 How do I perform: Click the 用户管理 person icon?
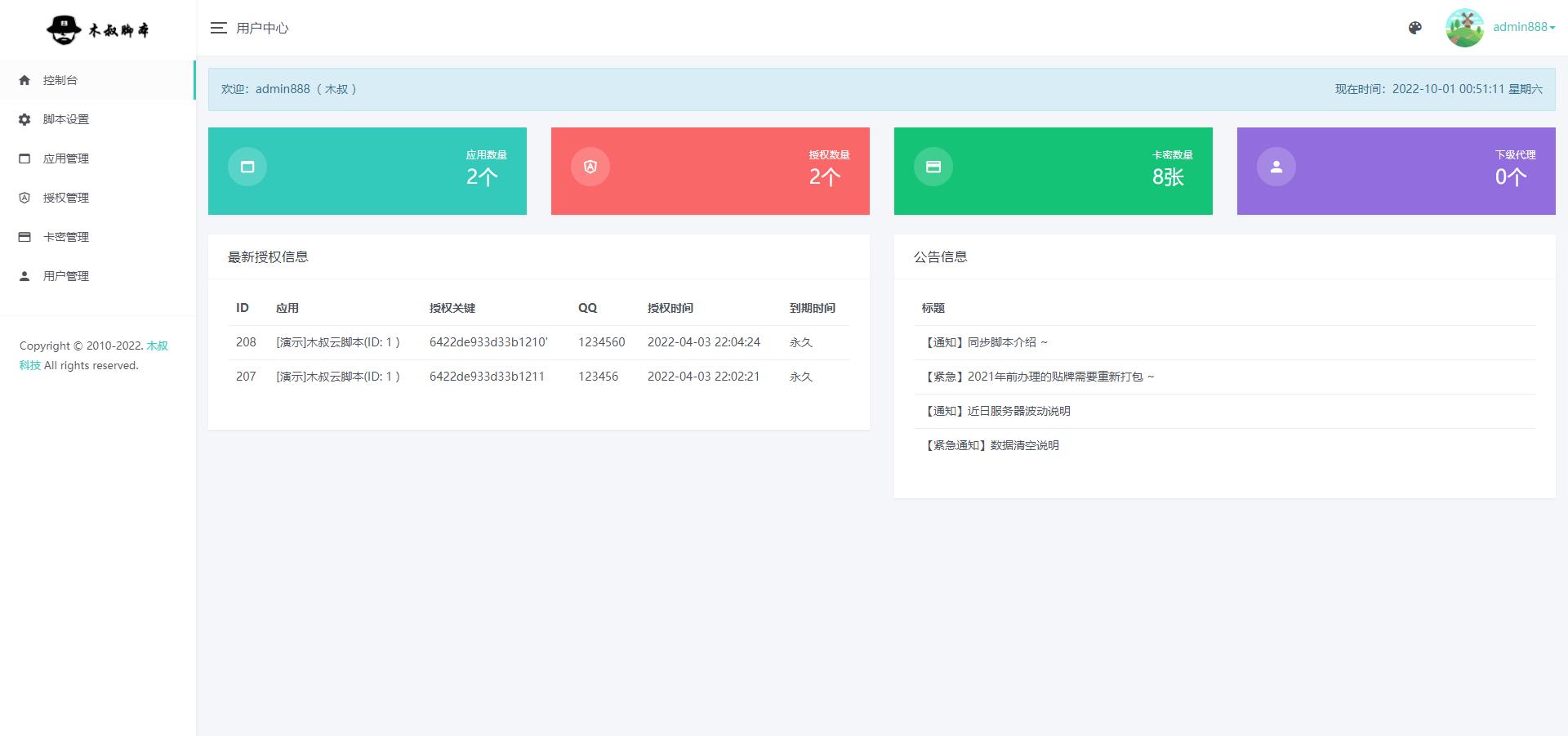click(x=24, y=276)
